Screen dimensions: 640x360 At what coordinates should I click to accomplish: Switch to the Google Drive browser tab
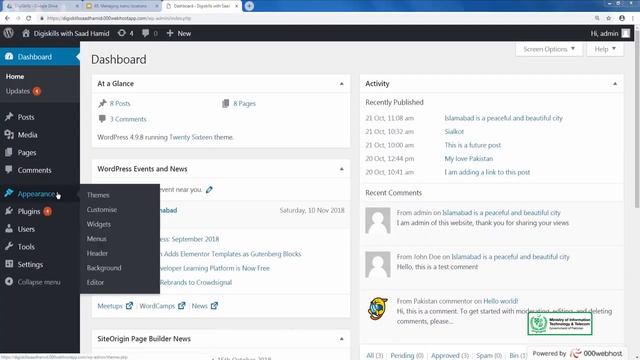[x=43, y=6]
